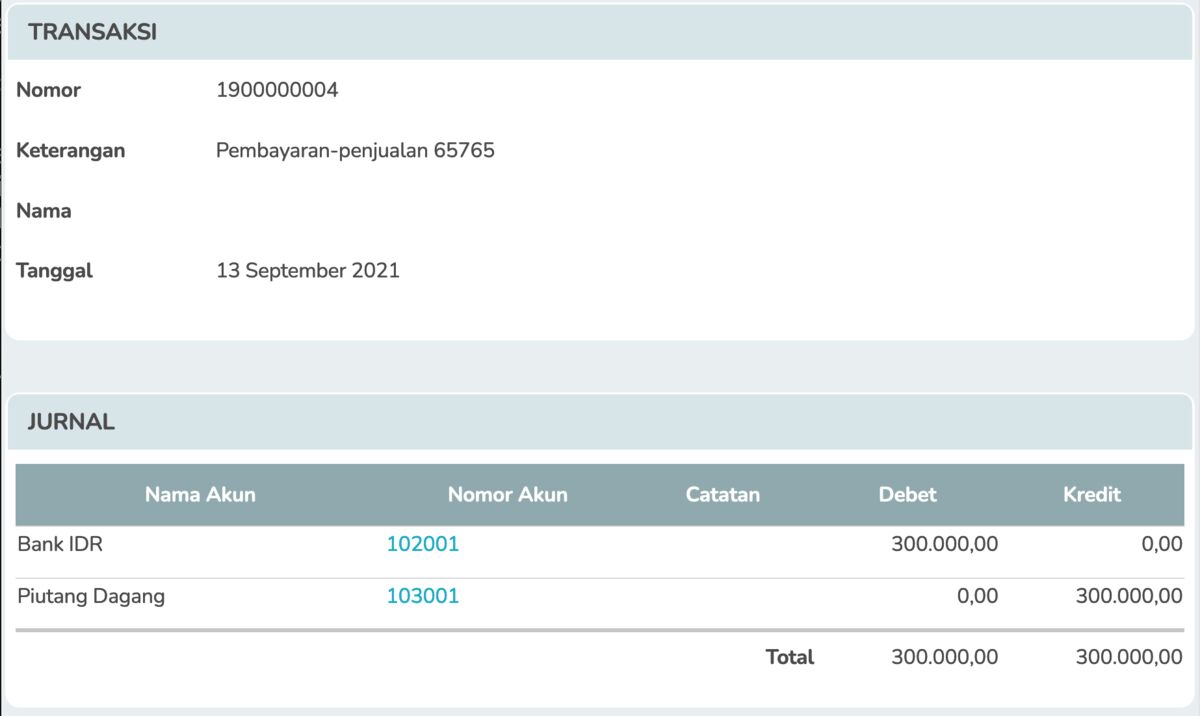Viewport: 1200px width, 716px height.
Task: Click the JURNAL section header
Action: tap(71, 422)
